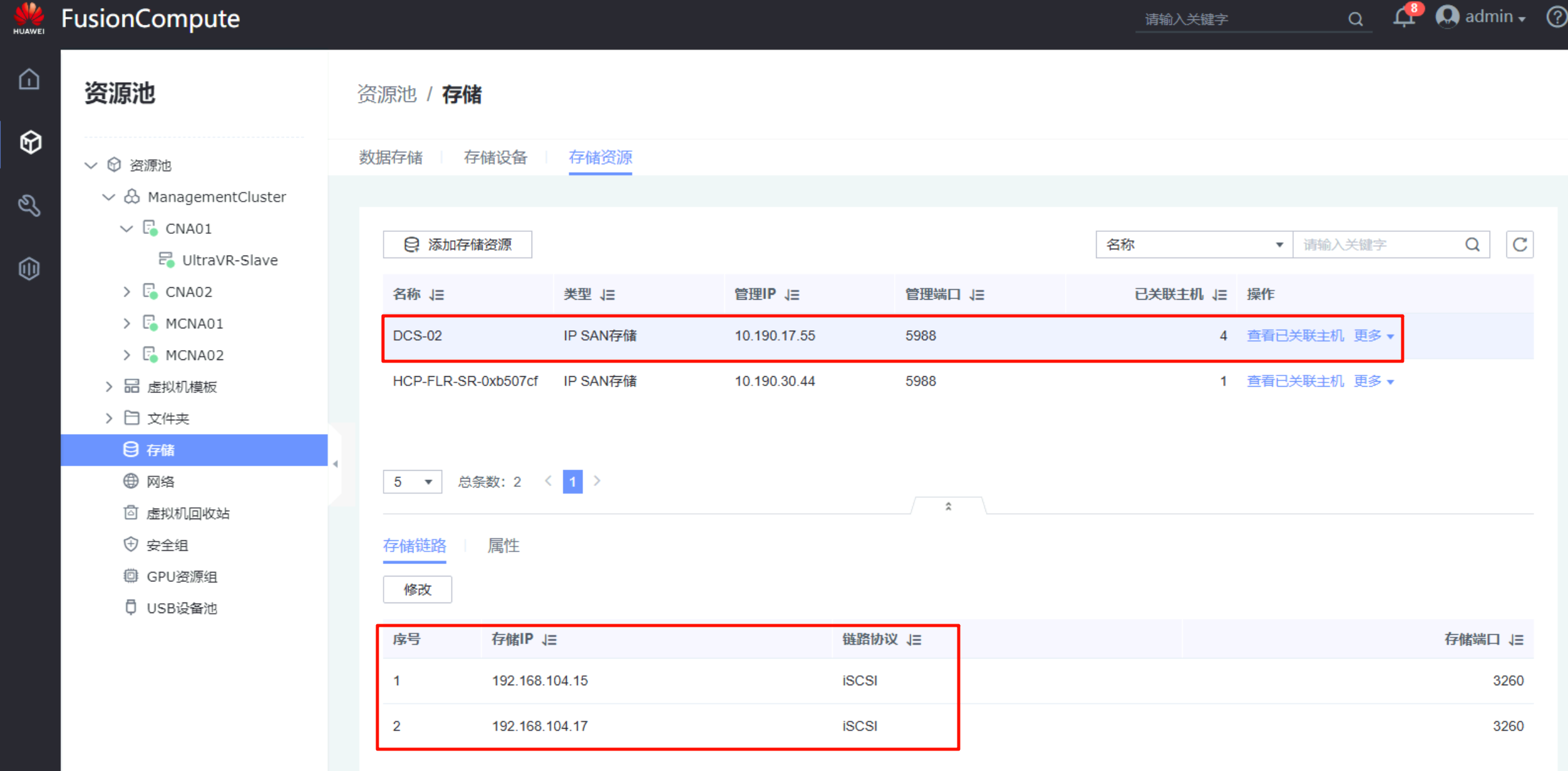Sort table by 已关联主机 column

coord(1220,295)
